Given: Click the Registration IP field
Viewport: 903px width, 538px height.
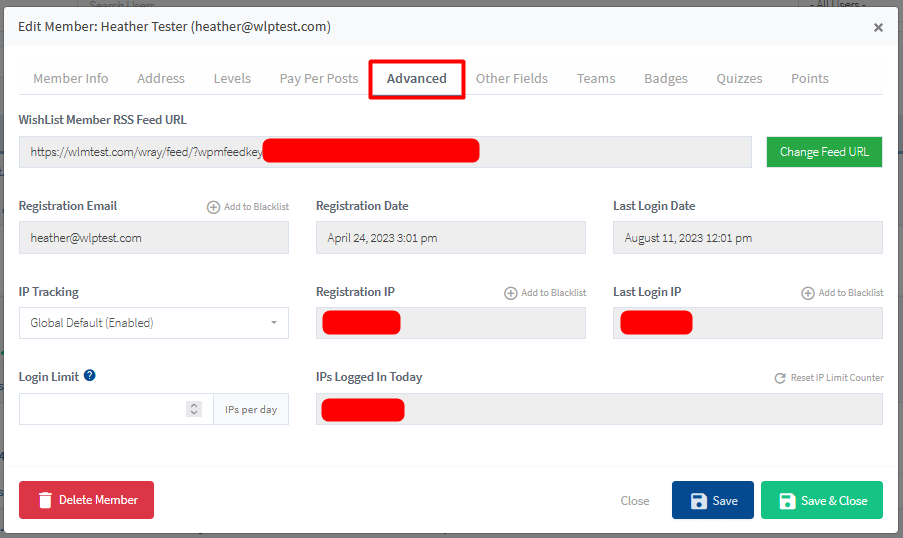Looking at the screenshot, I should (x=450, y=323).
